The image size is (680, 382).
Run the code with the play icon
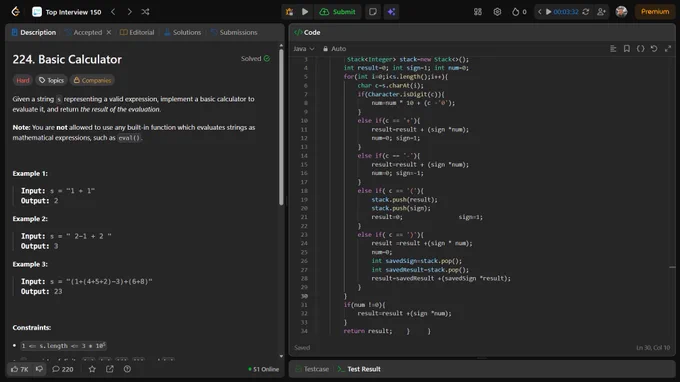pyautogui.click(x=305, y=12)
